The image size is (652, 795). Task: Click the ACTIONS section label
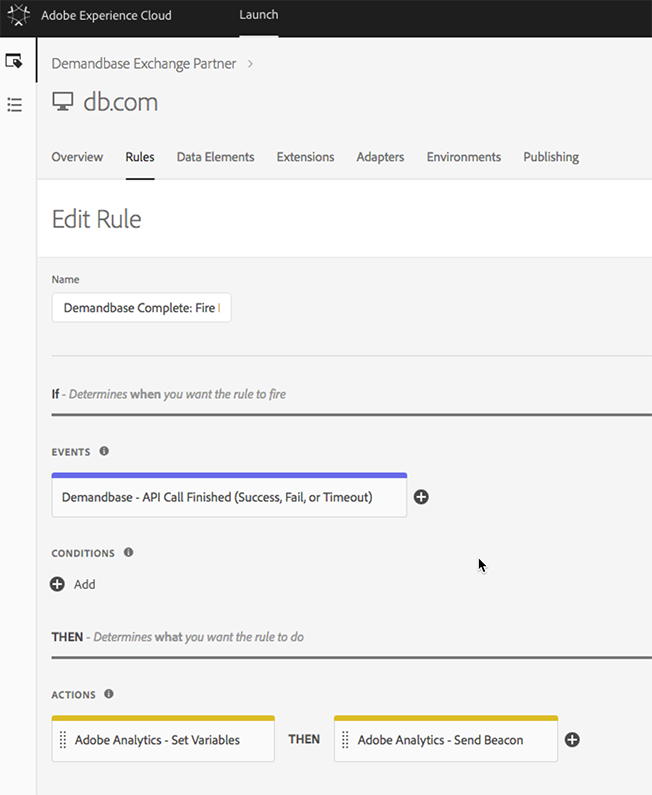pyautogui.click(x=74, y=695)
